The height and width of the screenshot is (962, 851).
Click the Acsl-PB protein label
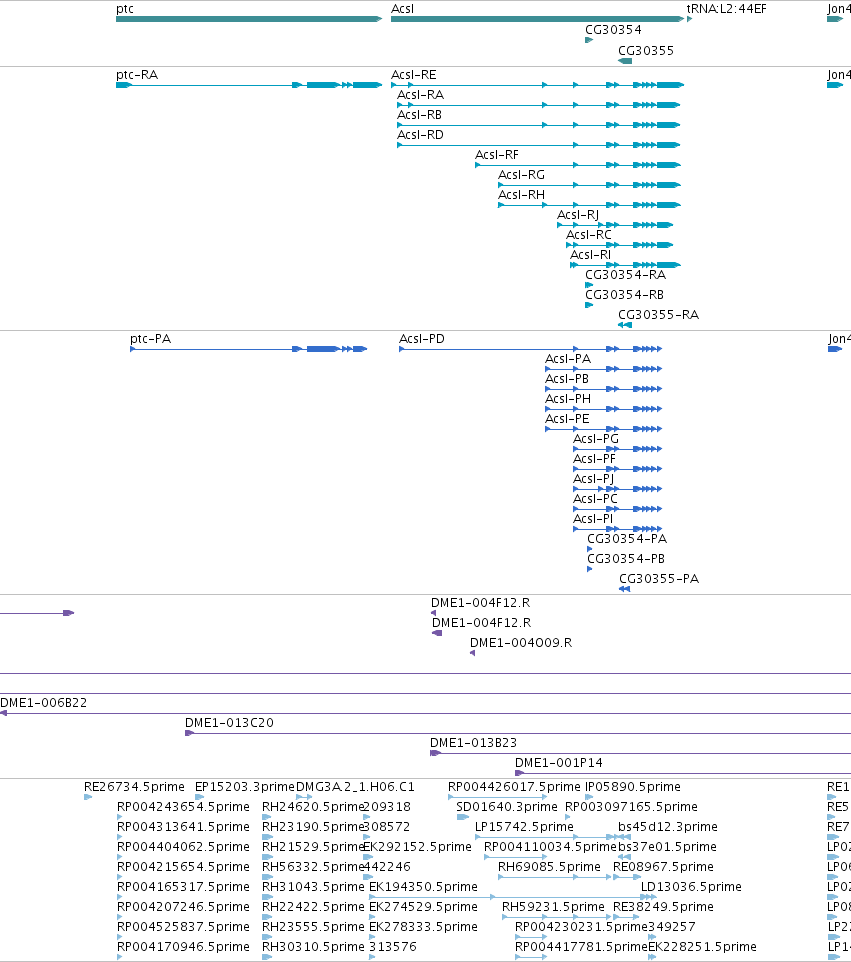coord(566,379)
